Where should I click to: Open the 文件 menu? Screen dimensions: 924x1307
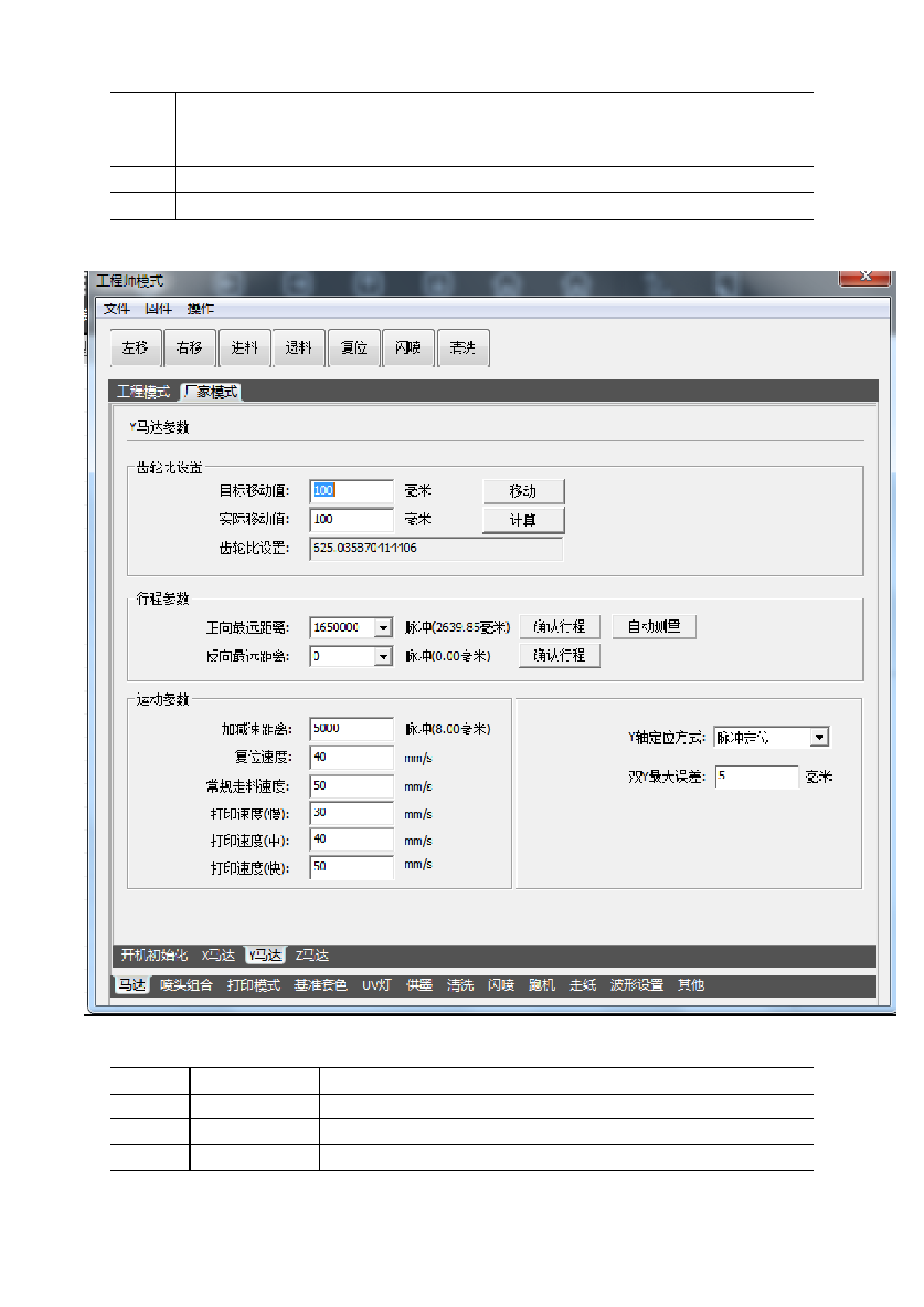tap(117, 308)
